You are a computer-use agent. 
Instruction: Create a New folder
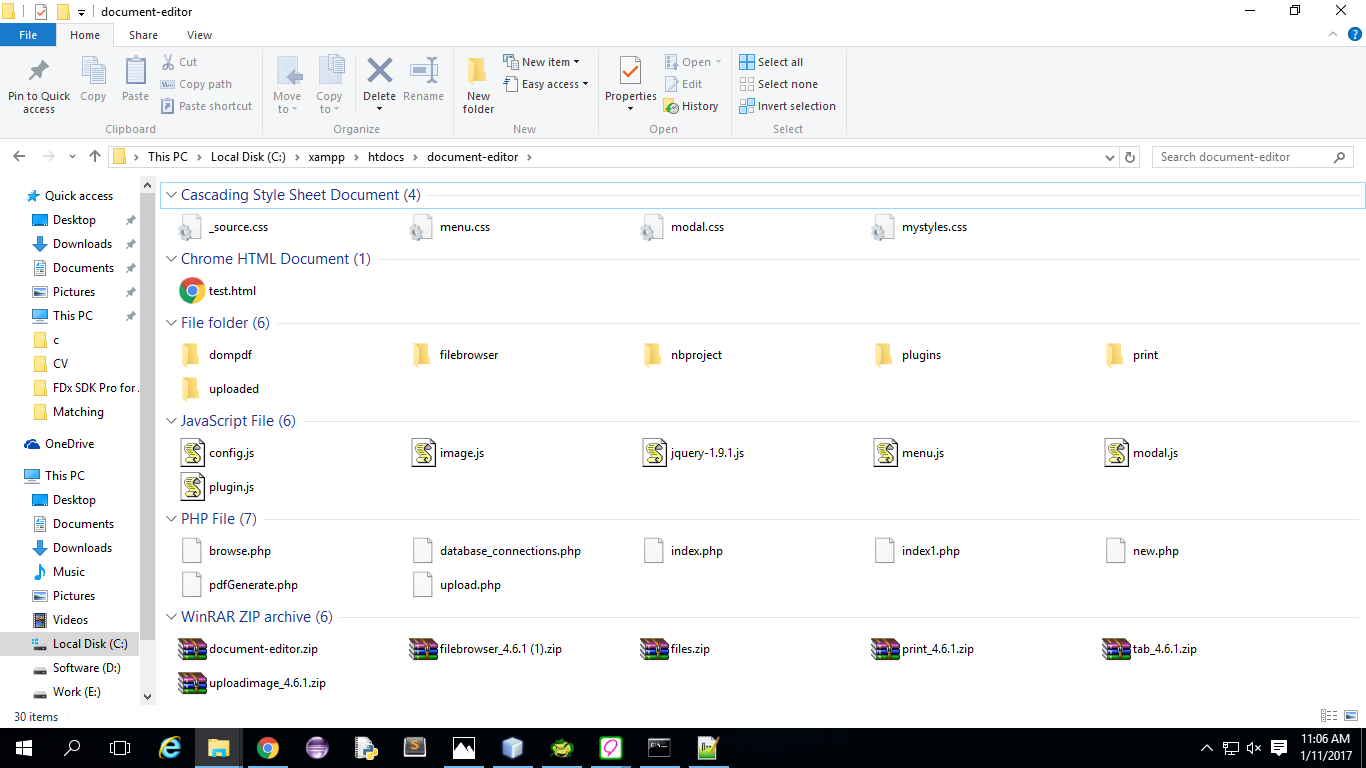pos(478,85)
